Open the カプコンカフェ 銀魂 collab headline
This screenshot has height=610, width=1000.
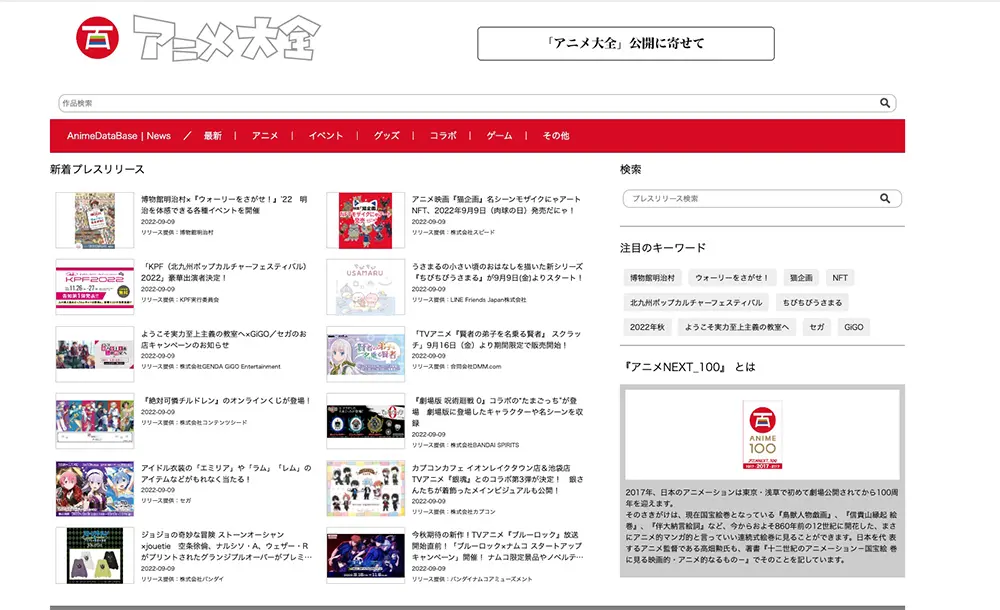click(497, 479)
